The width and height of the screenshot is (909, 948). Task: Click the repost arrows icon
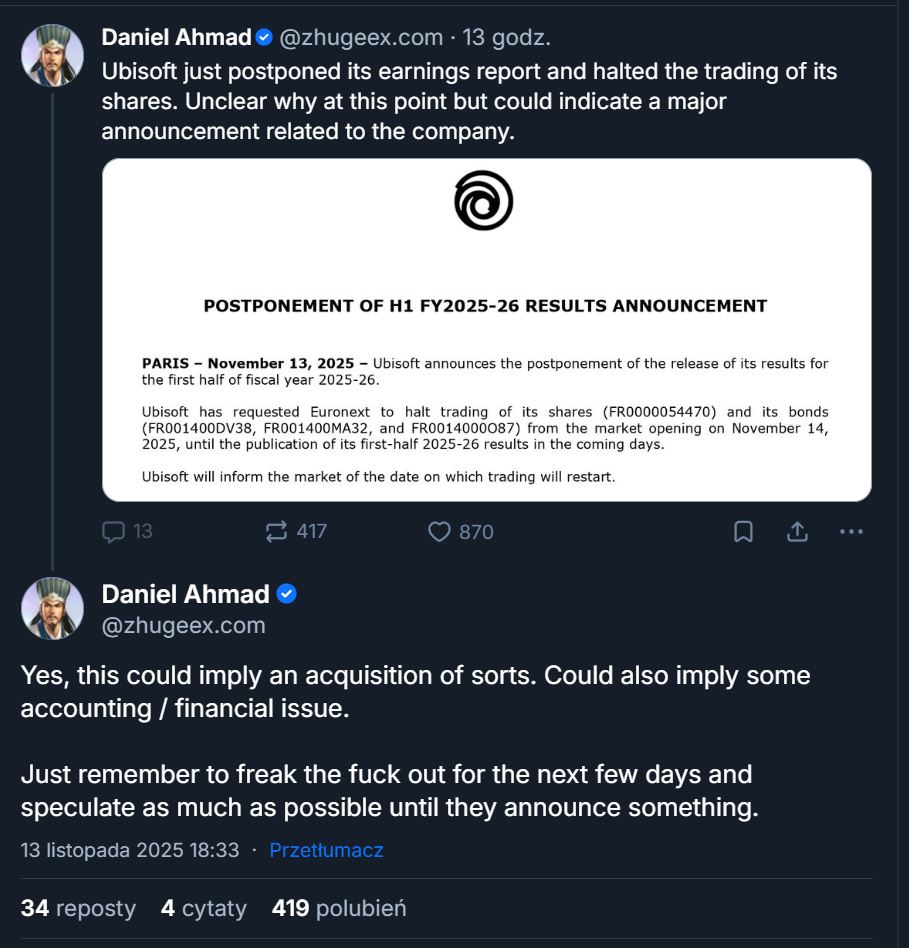(x=277, y=532)
